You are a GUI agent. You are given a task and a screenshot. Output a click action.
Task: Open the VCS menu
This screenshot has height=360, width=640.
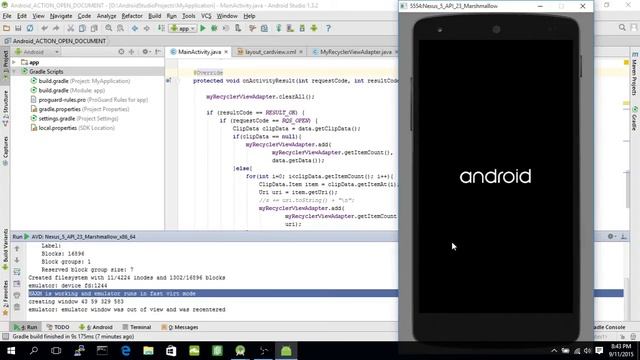tap(206, 16)
